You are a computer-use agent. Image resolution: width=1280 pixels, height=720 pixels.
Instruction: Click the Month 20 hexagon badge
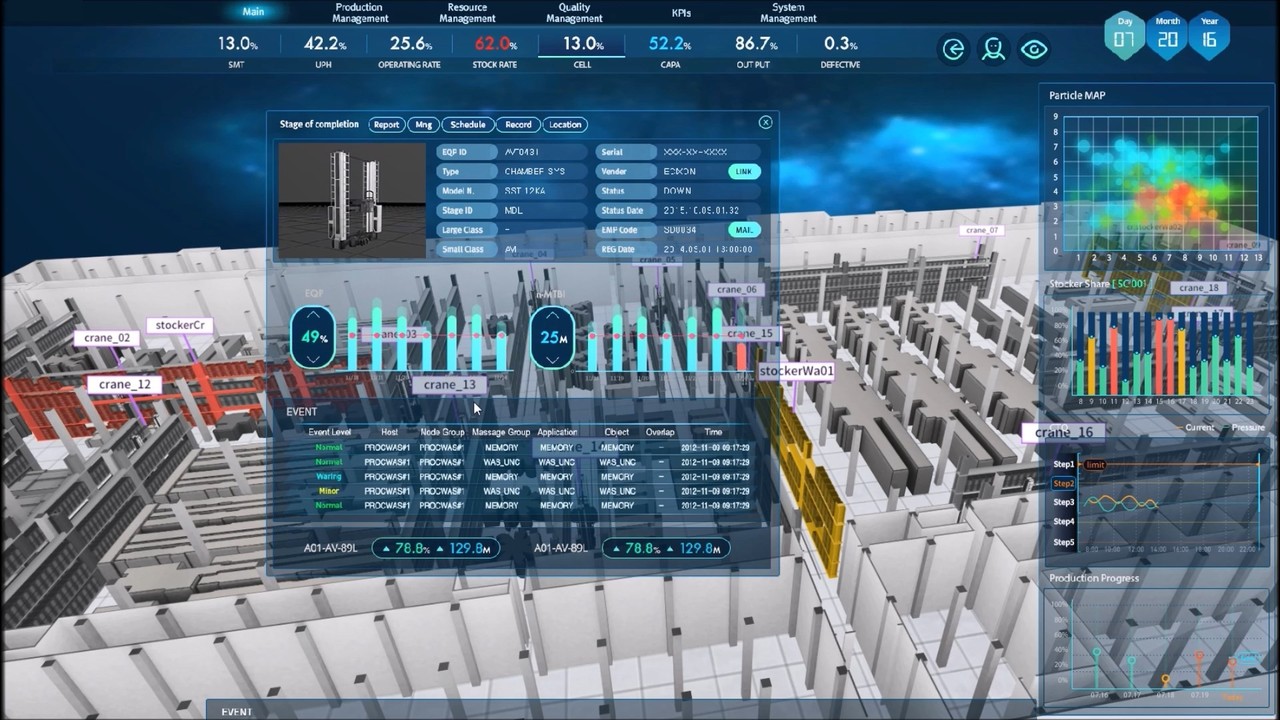(x=1167, y=36)
